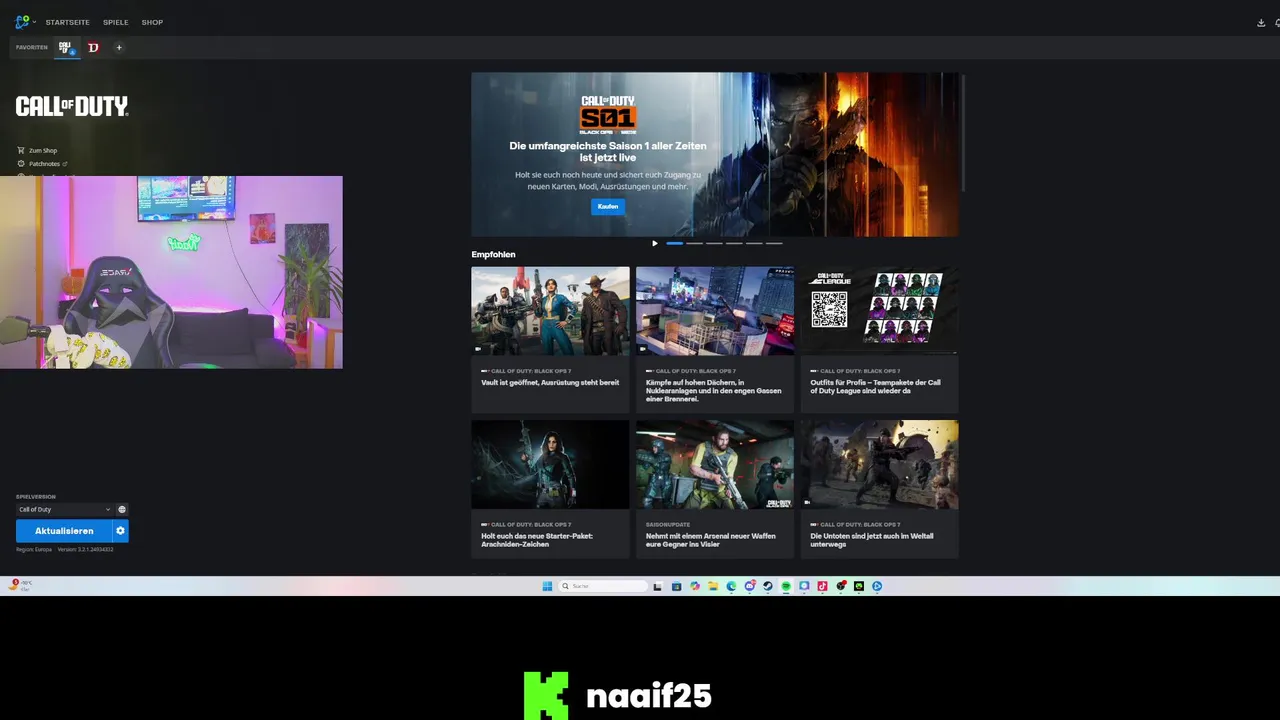This screenshot has width=1280, height=720.
Task: Click the version number text
Action: [x=85, y=549]
